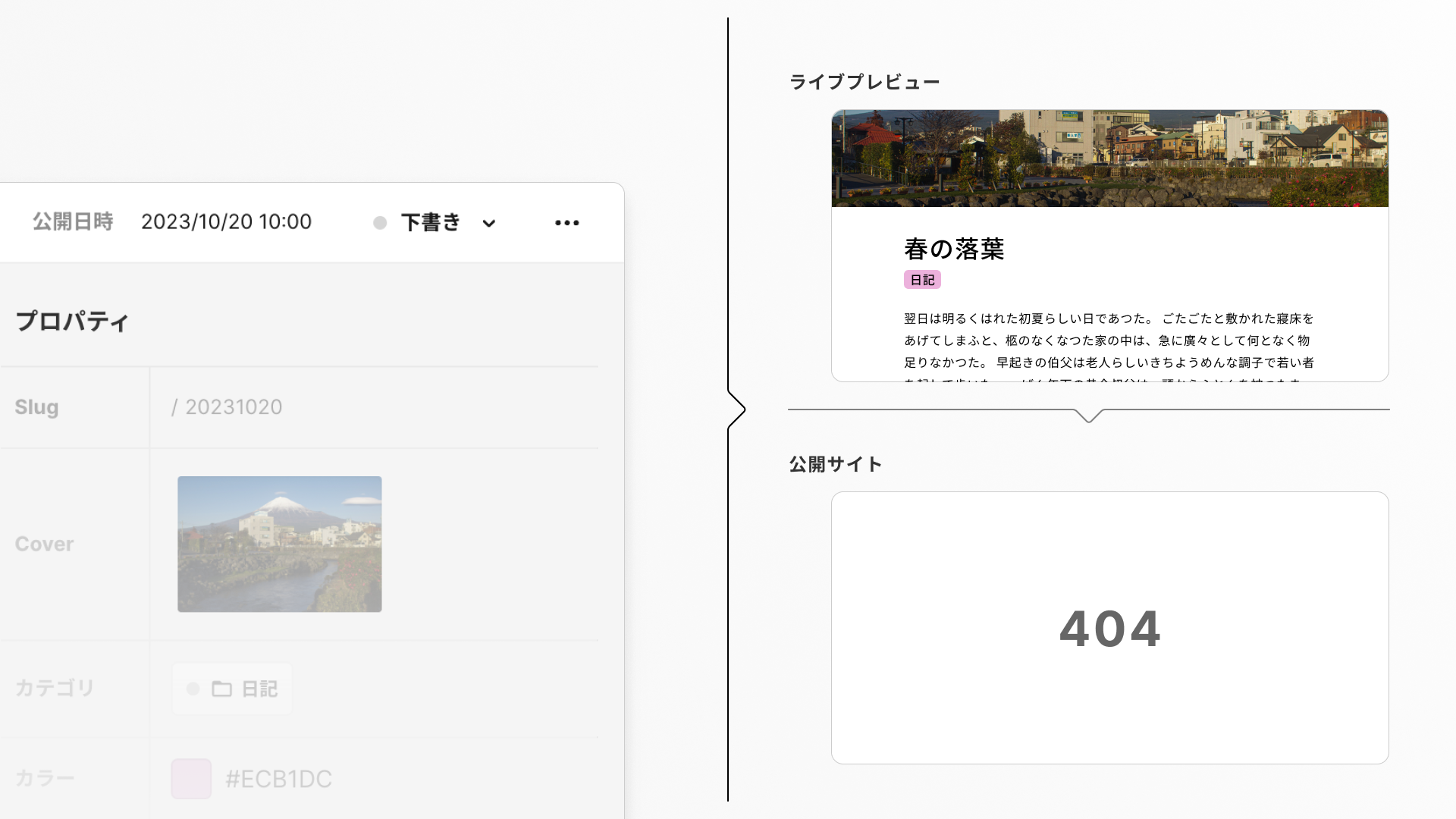Click the カラー property label

45,778
